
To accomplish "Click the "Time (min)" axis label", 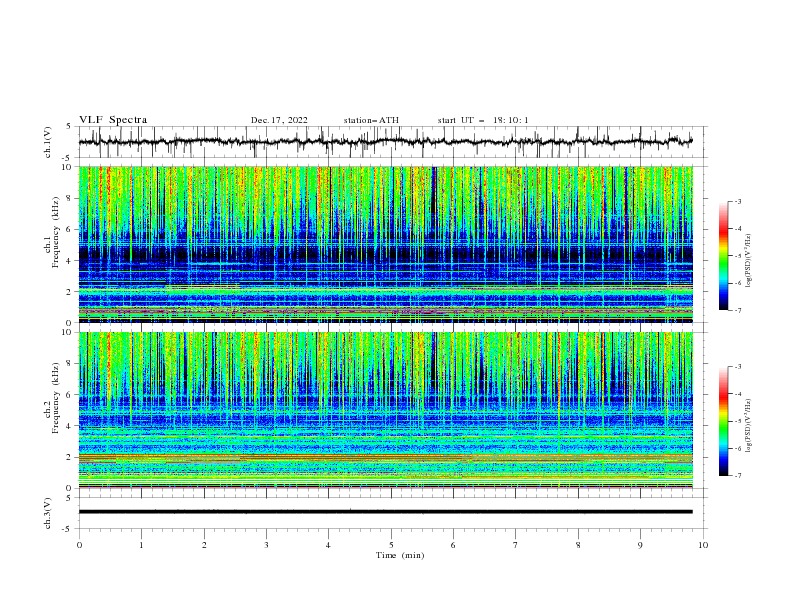I will [400, 555].
